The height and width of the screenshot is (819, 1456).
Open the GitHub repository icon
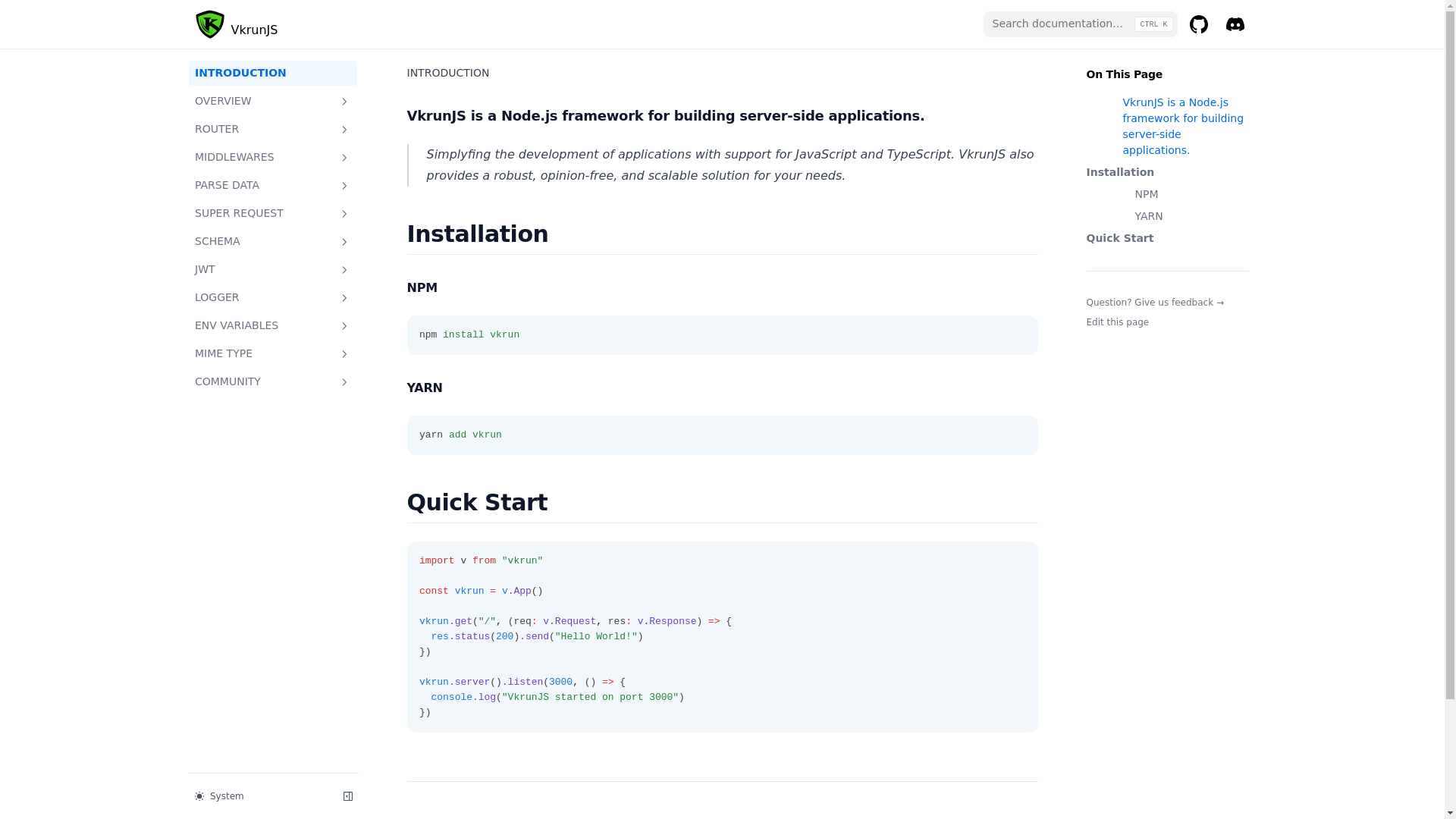pyautogui.click(x=1198, y=24)
